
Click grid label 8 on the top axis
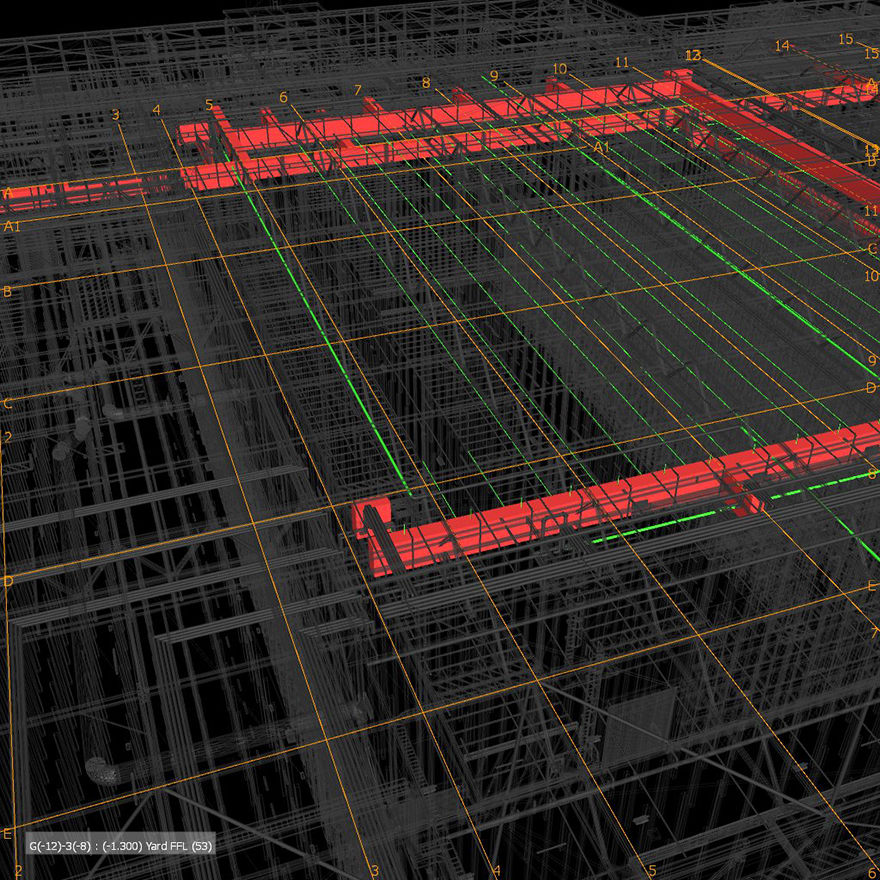pos(426,83)
